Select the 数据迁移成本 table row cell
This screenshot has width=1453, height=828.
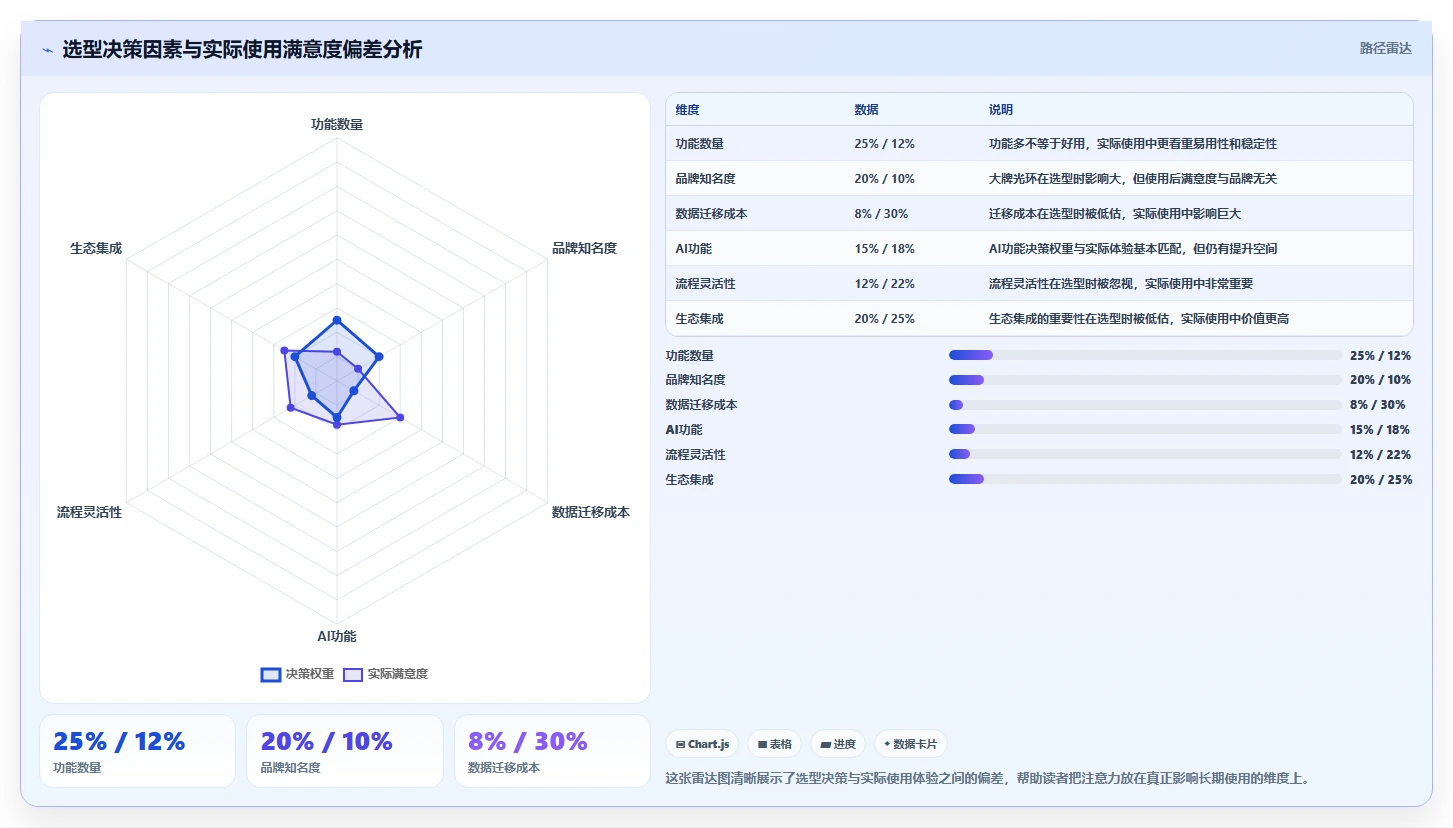tap(712, 214)
